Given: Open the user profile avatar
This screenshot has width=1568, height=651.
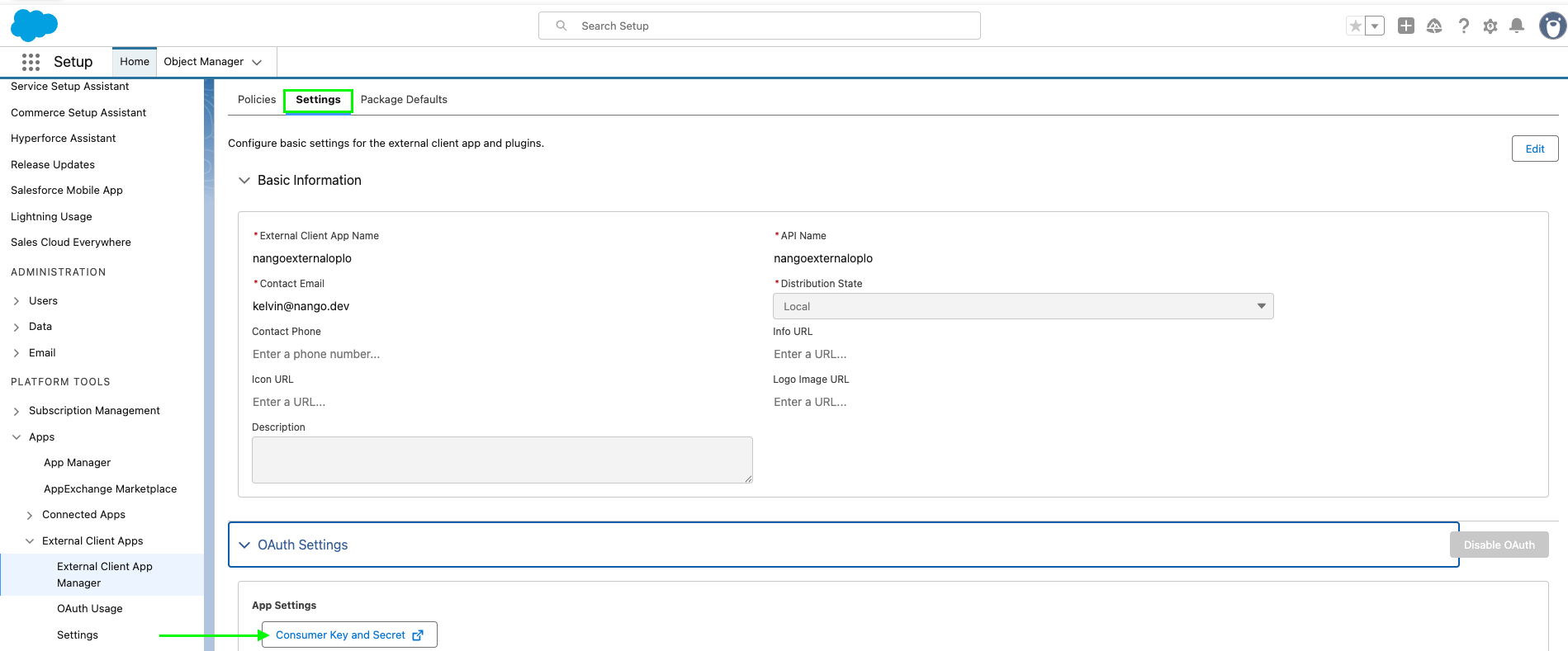Looking at the screenshot, I should point(1552,26).
